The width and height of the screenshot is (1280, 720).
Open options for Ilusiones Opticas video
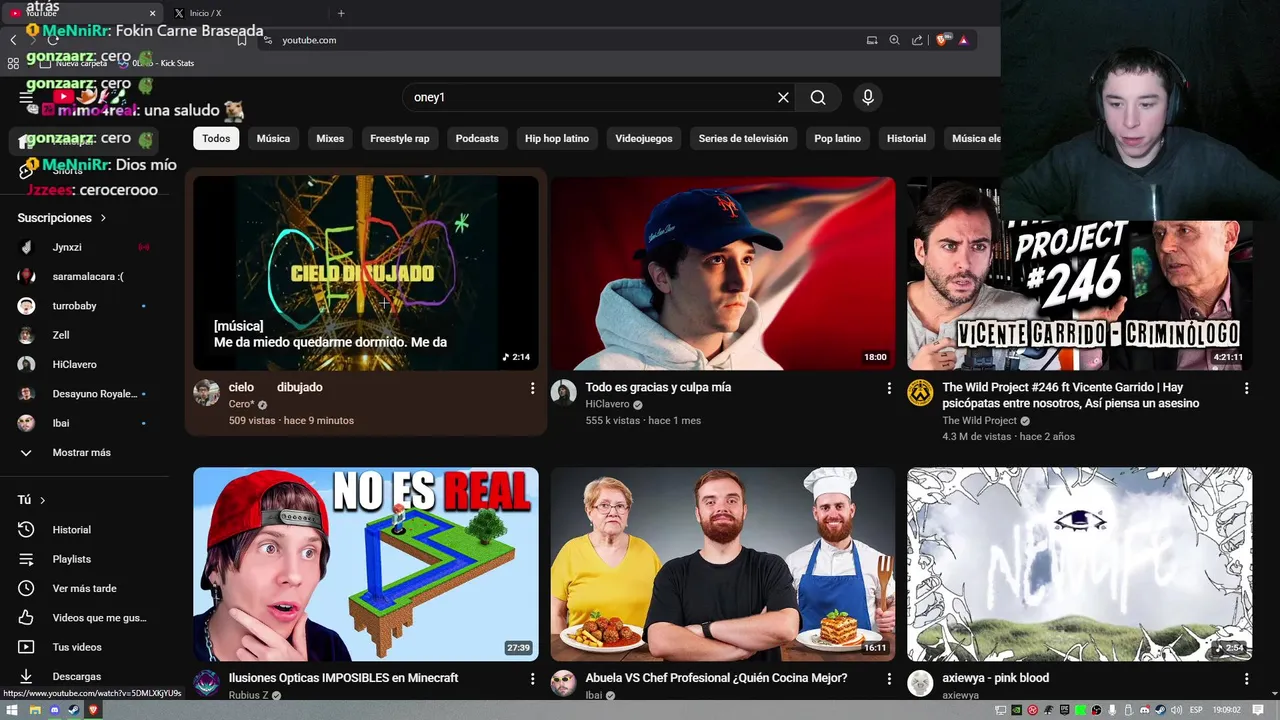click(532, 679)
